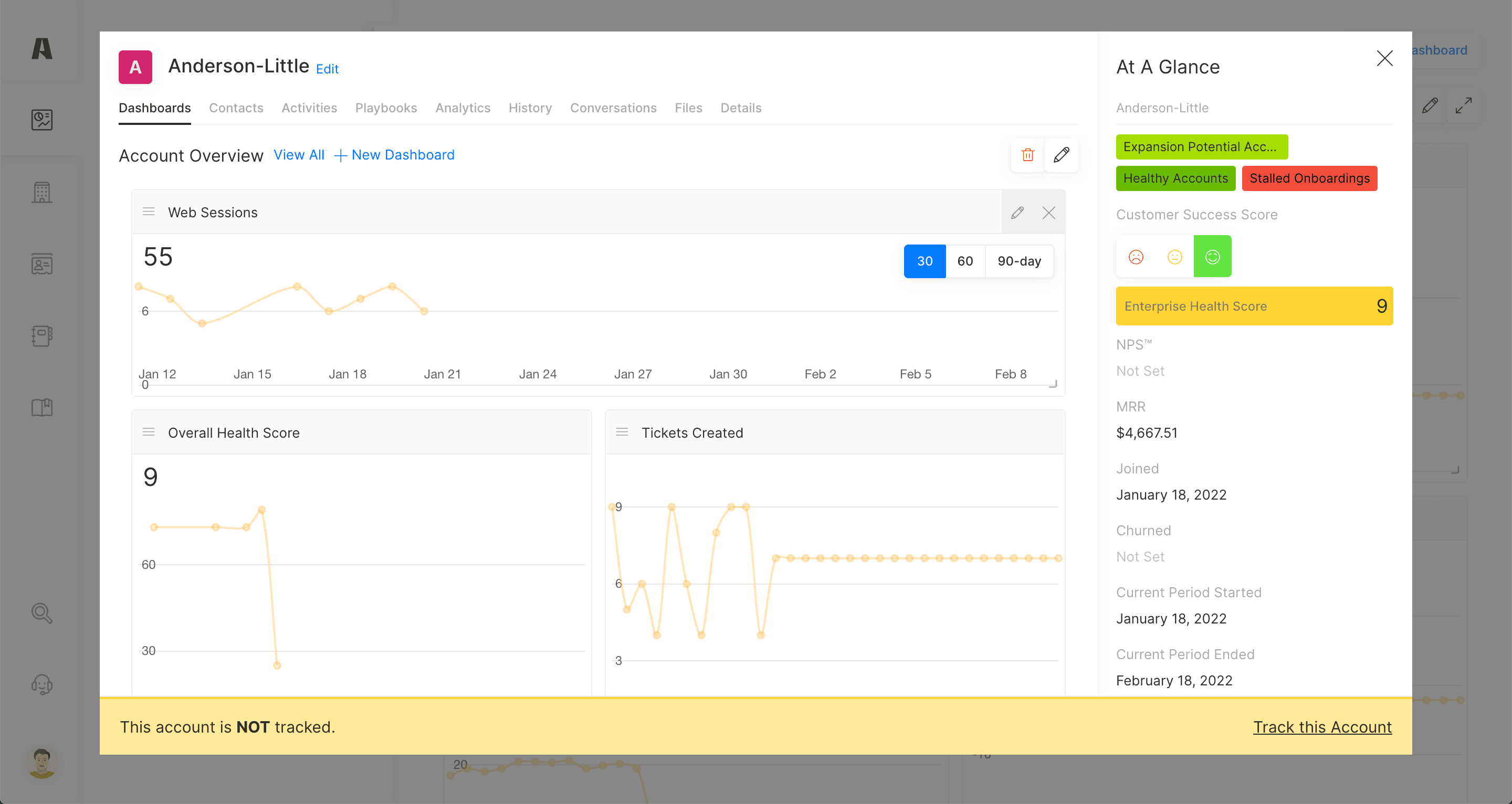Image resolution: width=1512 pixels, height=804 pixels.
Task: Click Track this Account link
Action: click(x=1322, y=726)
